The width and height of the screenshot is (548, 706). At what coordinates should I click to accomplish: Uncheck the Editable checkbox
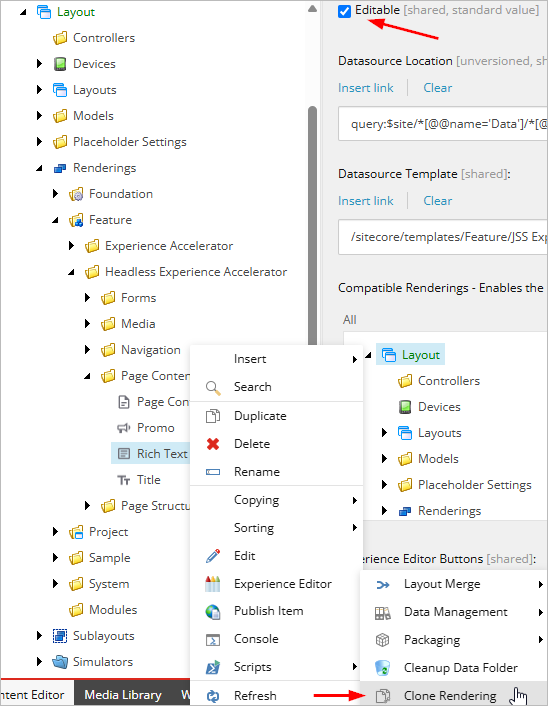[344, 11]
